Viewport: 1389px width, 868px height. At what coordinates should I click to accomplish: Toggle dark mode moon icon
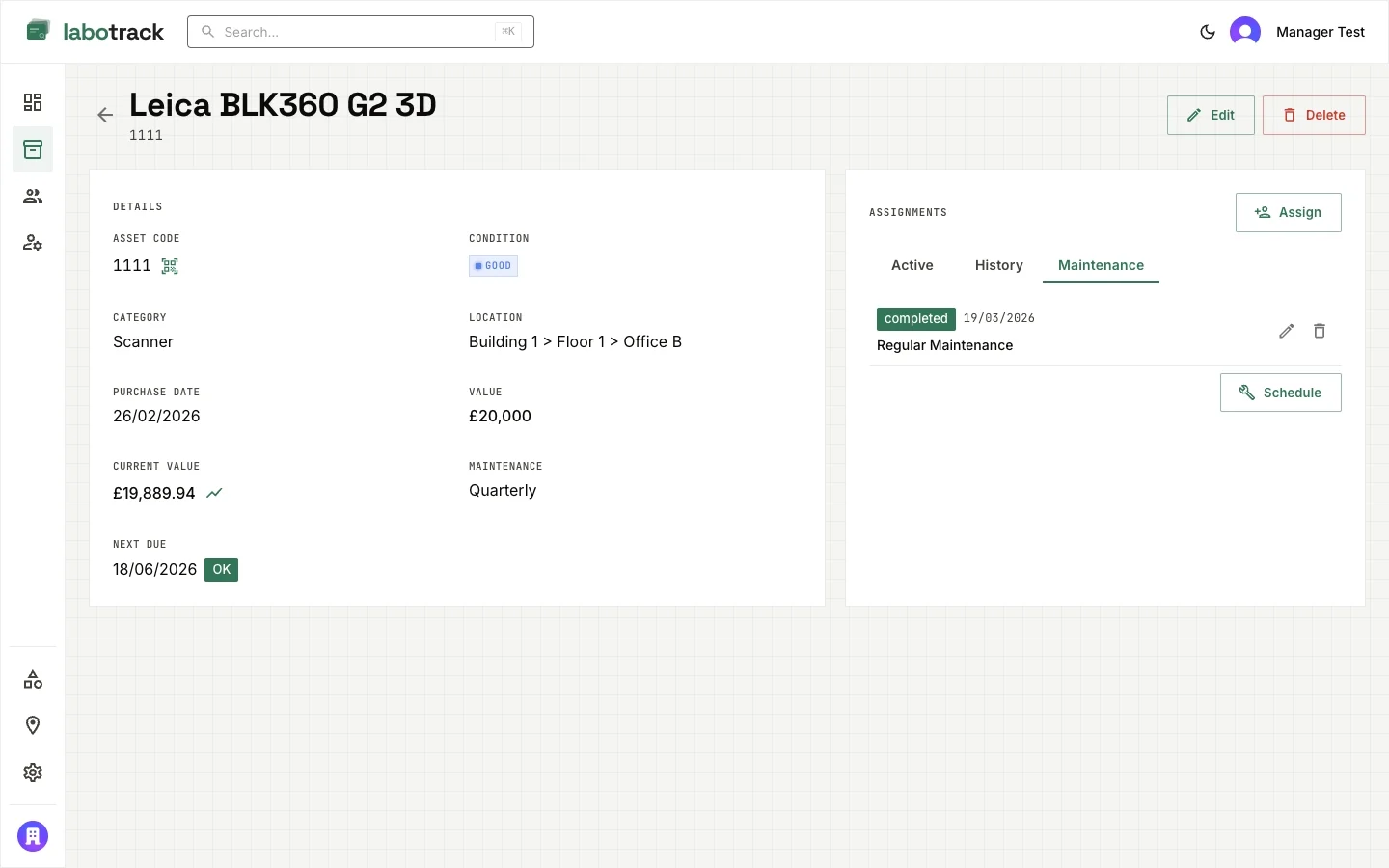click(x=1207, y=32)
